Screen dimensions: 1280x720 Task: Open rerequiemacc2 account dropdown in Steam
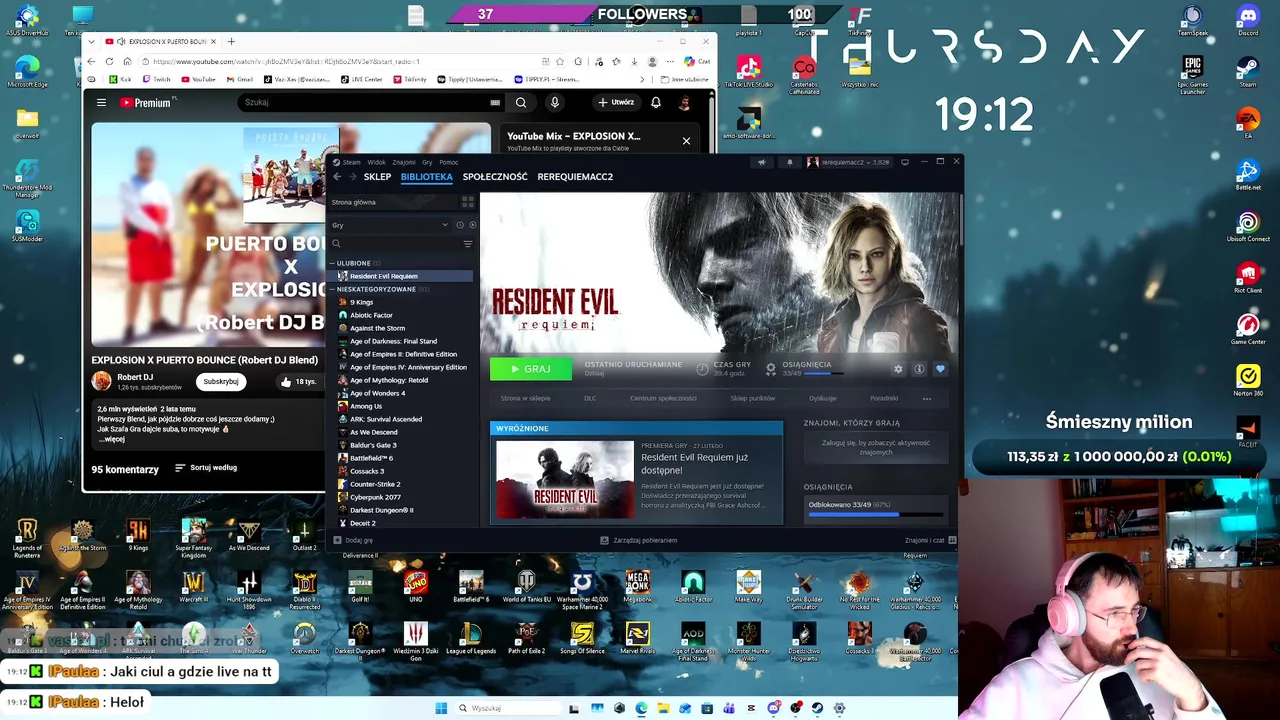coord(848,162)
